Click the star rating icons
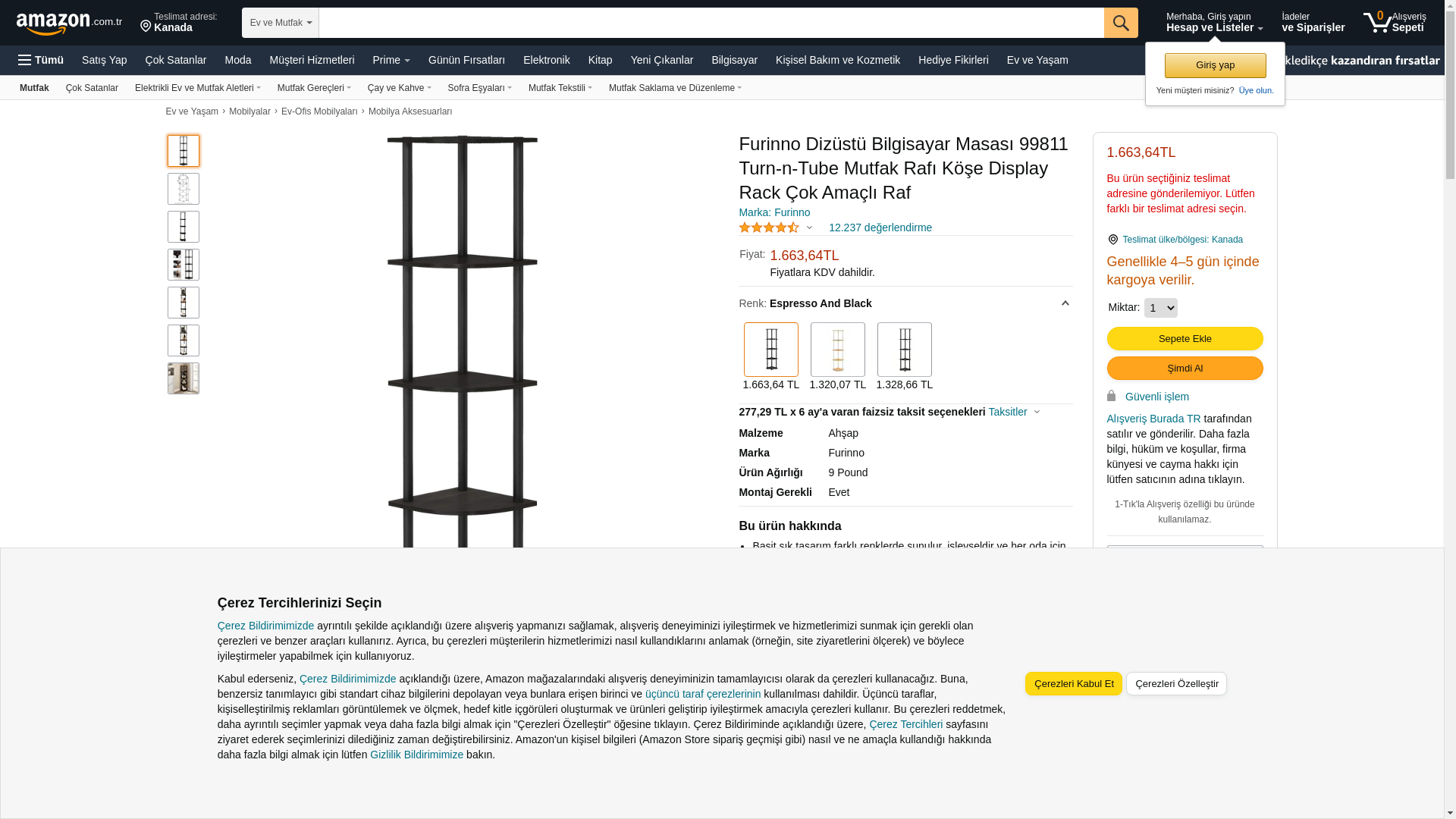The width and height of the screenshot is (1456, 819). [769, 227]
